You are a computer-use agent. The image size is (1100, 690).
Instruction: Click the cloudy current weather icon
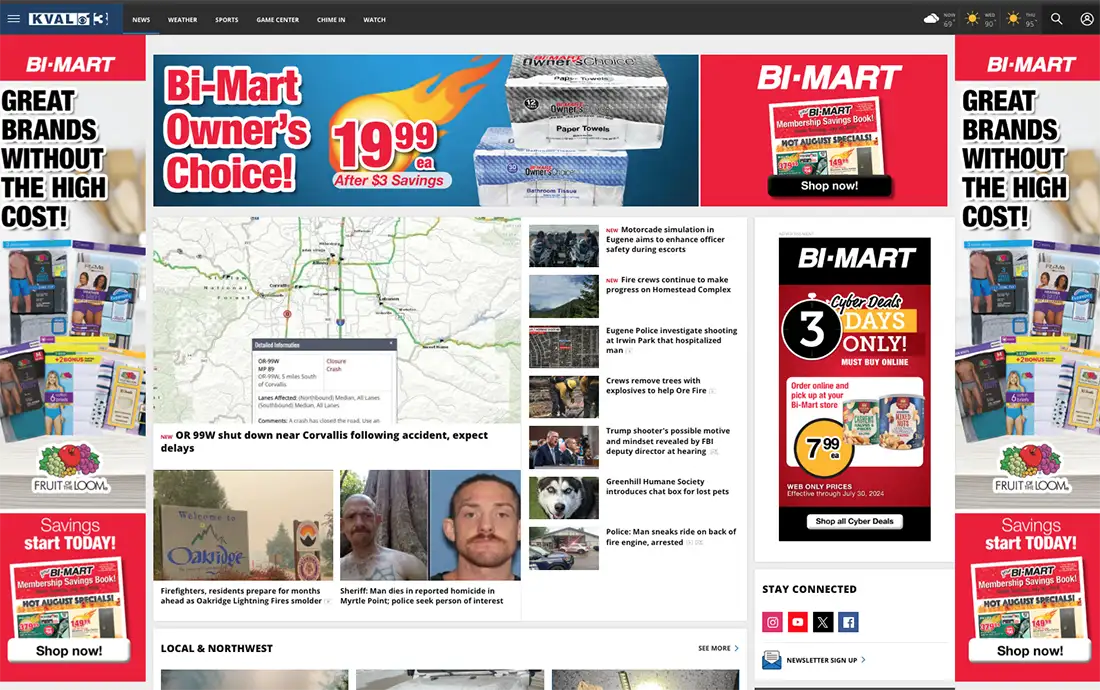pos(931,19)
